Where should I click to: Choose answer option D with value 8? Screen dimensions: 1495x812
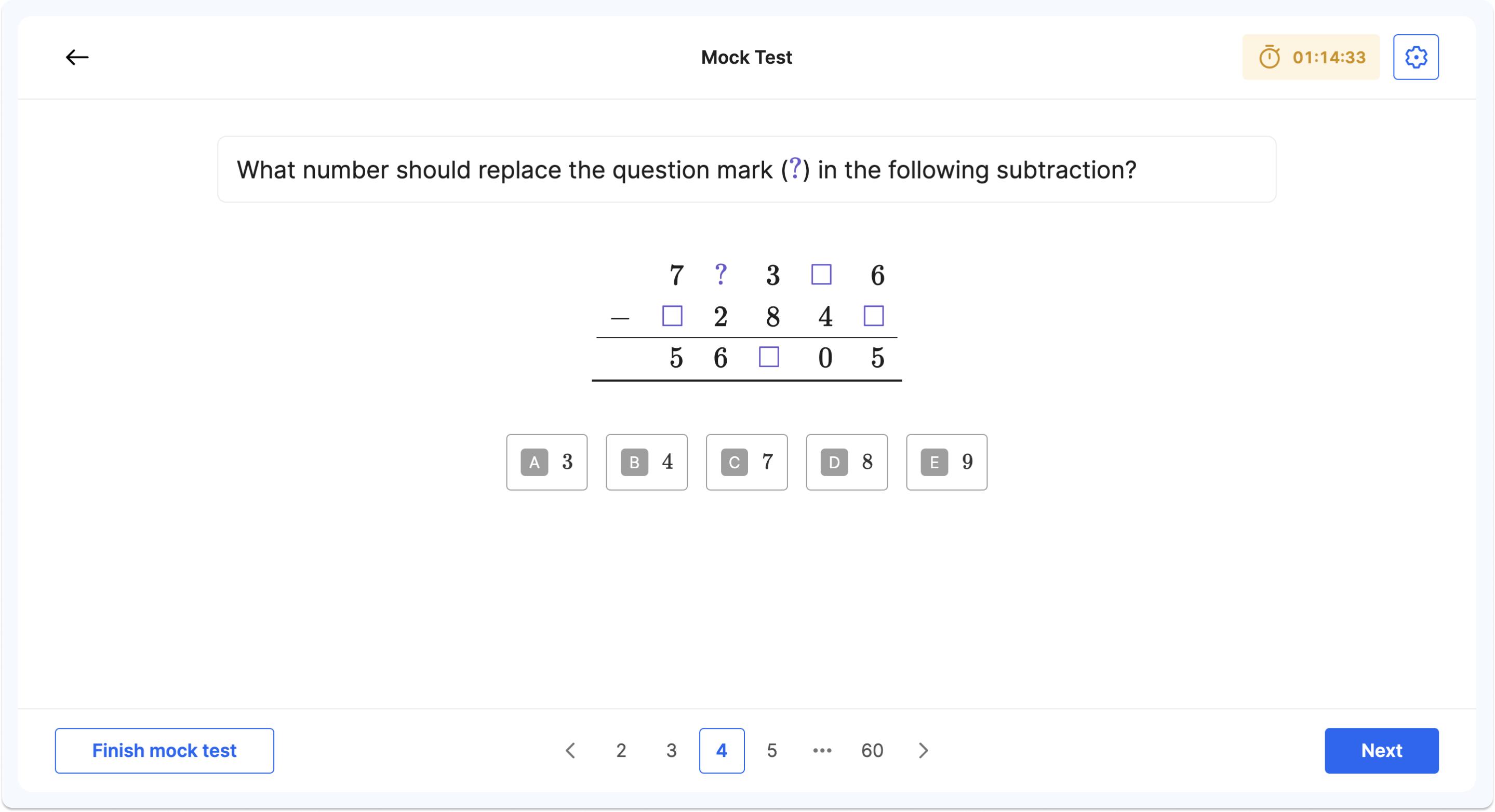click(846, 461)
